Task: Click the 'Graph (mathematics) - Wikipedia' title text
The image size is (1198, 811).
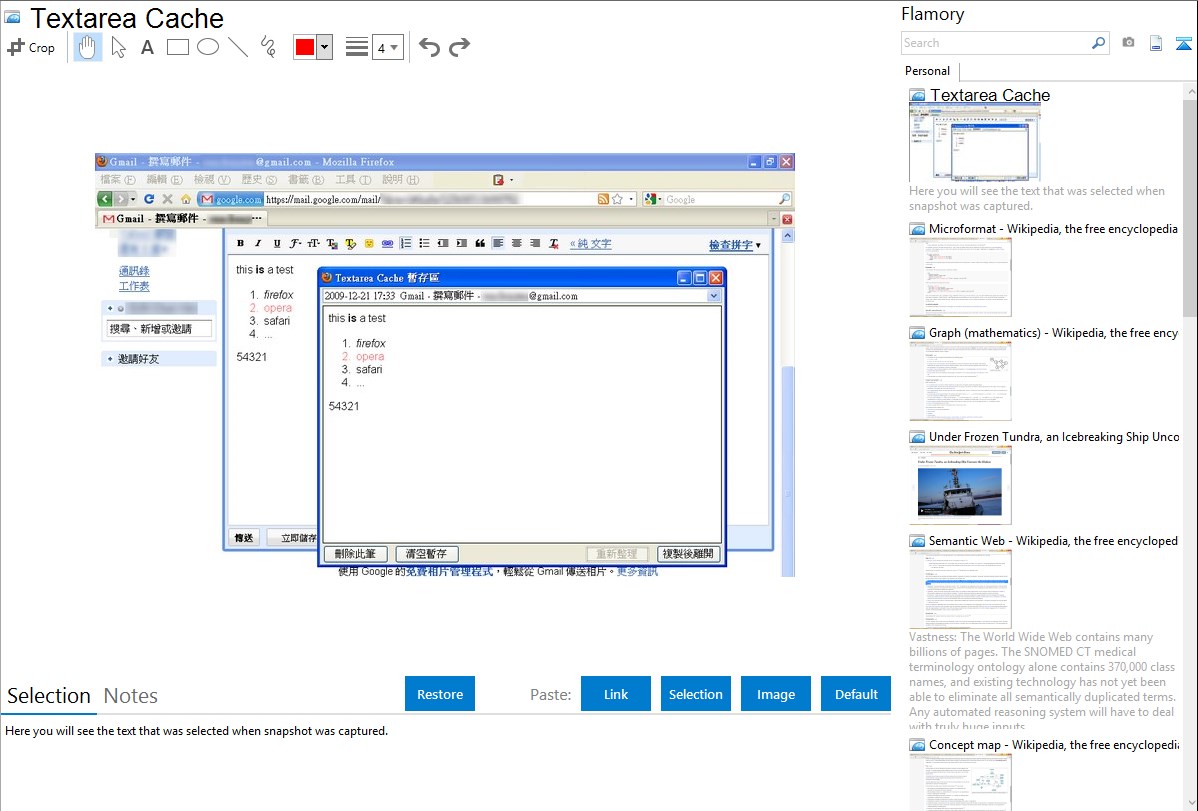Action: pos(1054,333)
